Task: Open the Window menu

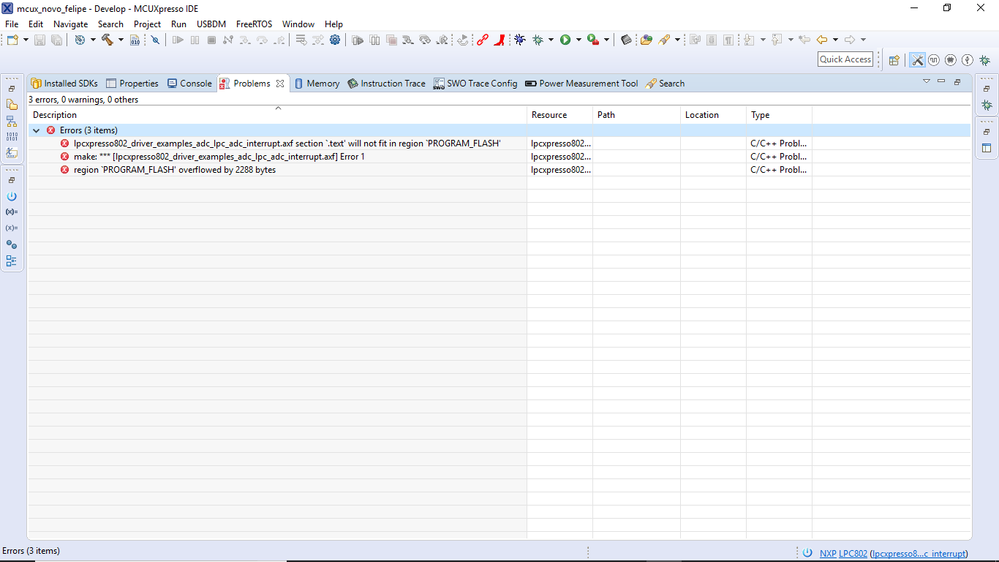Action: (x=298, y=24)
